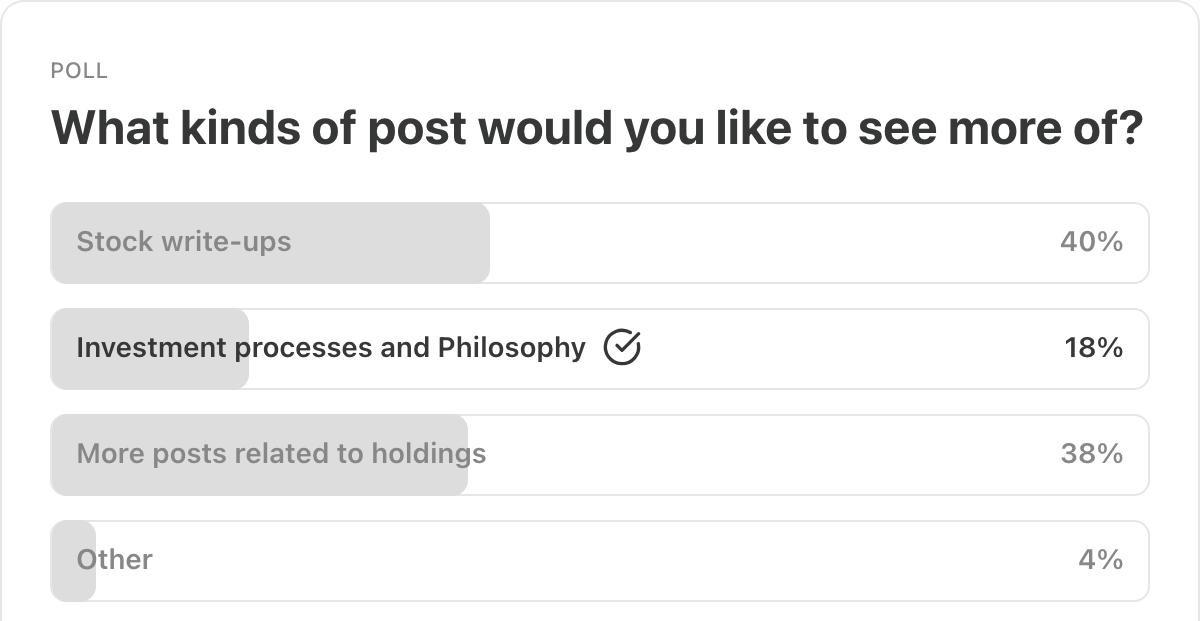The height and width of the screenshot is (621, 1200).
Task: Click the POLL label above the question
Action: point(79,71)
